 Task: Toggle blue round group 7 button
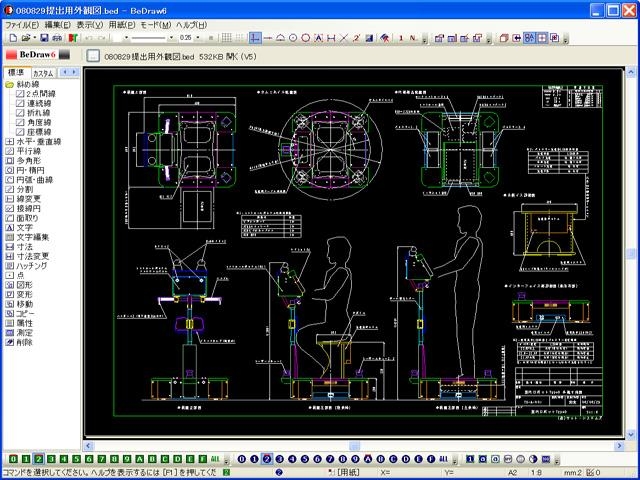pyautogui.click(x=330, y=460)
